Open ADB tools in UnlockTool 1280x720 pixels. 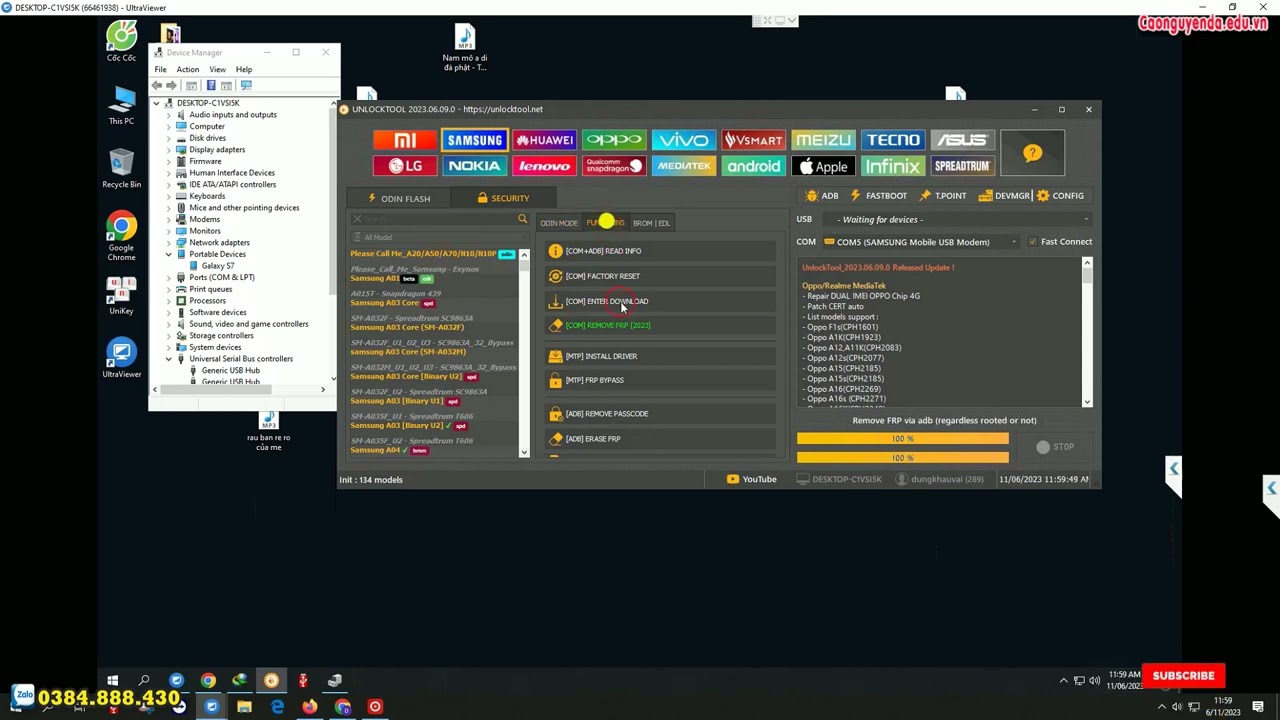tap(822, 196)
